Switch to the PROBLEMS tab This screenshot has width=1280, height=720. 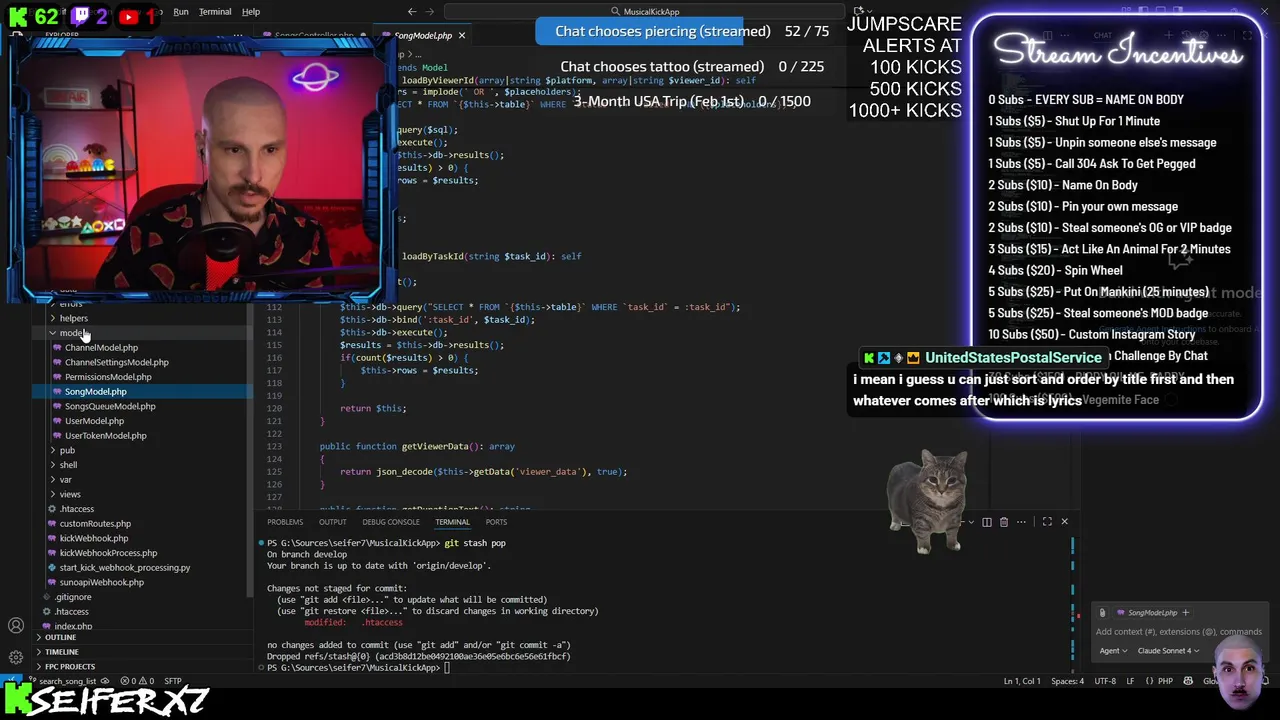tap(285, 522)
